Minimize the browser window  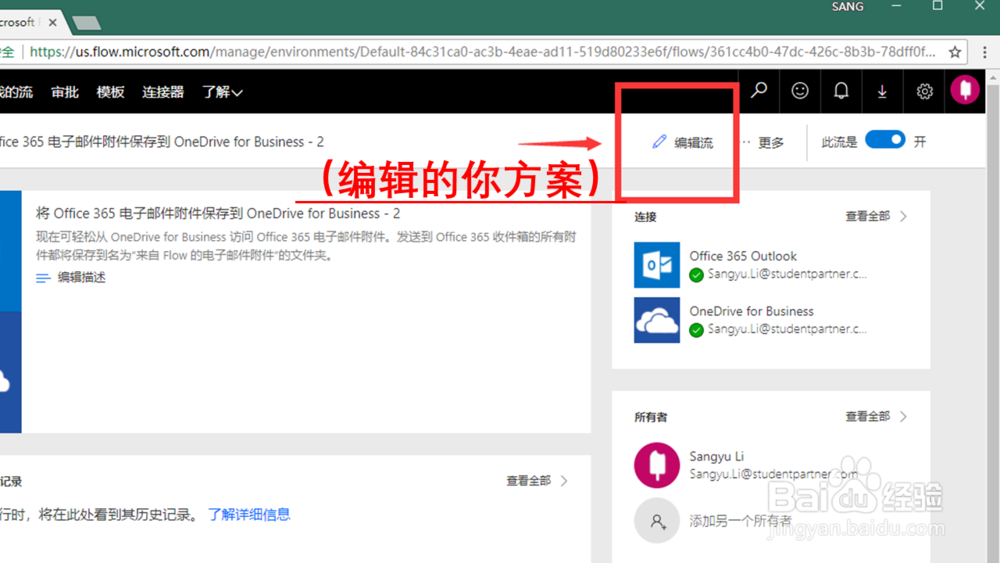coord(896,6)
